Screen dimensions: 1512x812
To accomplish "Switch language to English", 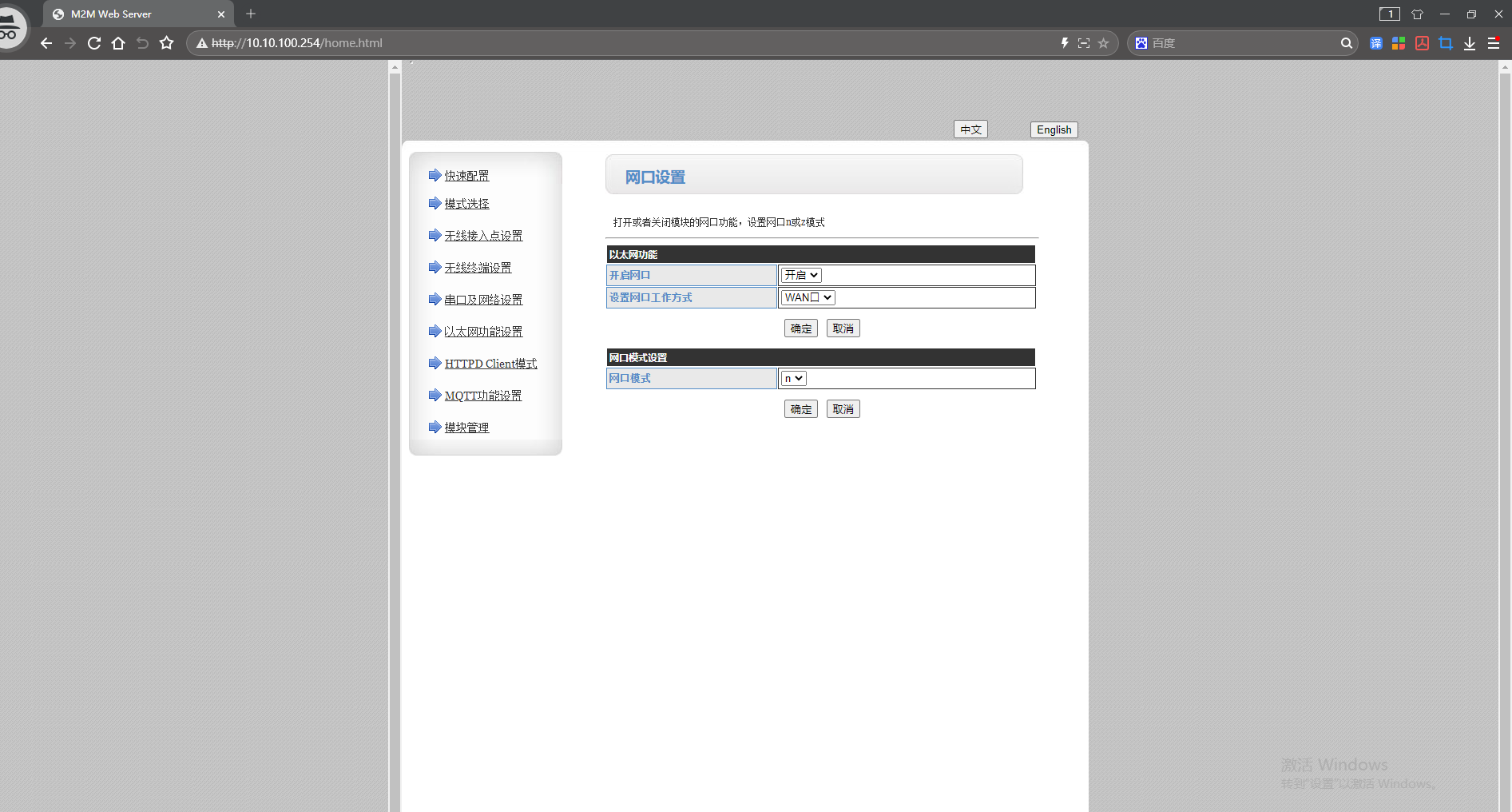I will pos(1054,129).
